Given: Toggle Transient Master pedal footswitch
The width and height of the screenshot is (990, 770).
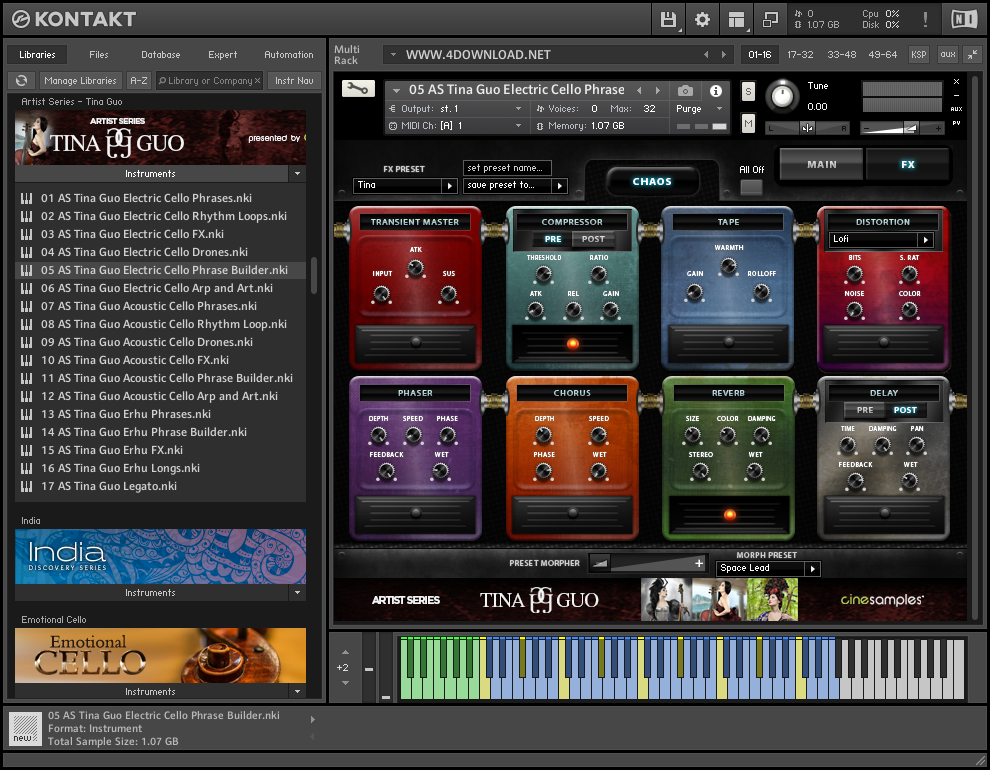Looking at the screenshot, I should (x=415, y=342).
